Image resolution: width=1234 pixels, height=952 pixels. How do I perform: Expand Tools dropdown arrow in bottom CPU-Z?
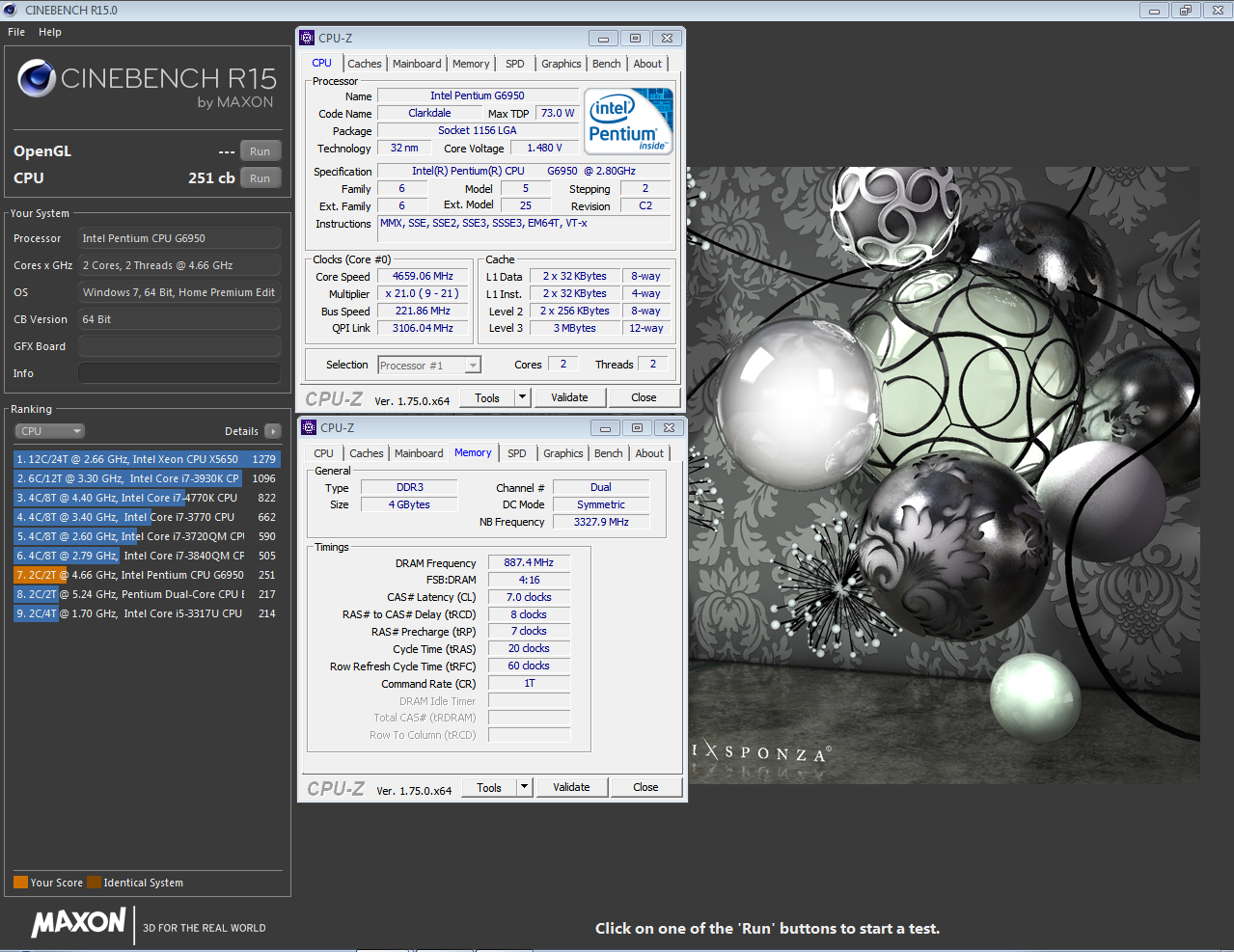click(x=524, y=787)
